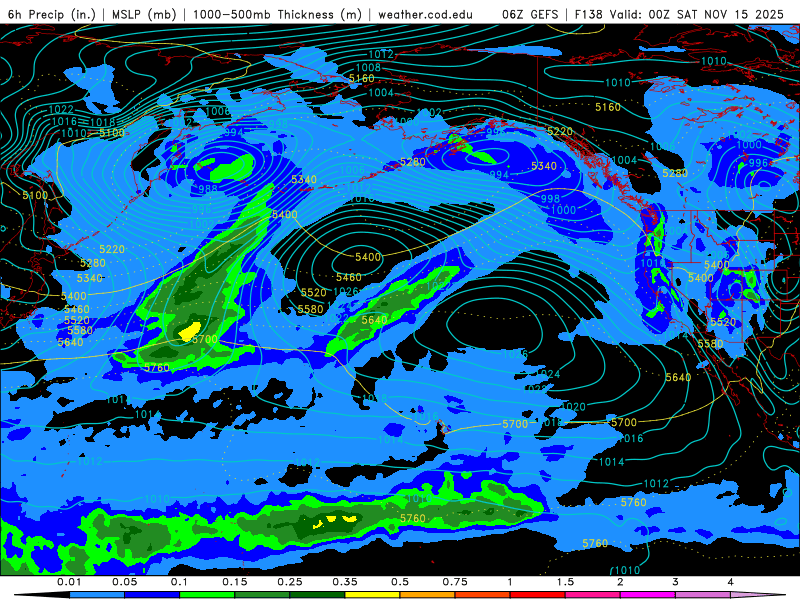Image resolution: width=800 pixels, height=600 pixels.
Task: Click the '06Z GEFS' model run label
Action: pyautogui.click(x=530, y=14)
